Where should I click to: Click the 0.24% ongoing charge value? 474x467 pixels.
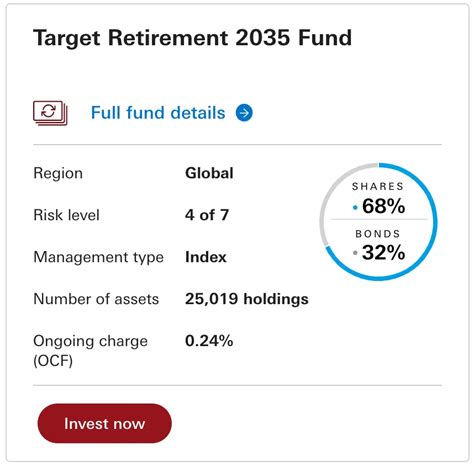(x=209, y=341)
